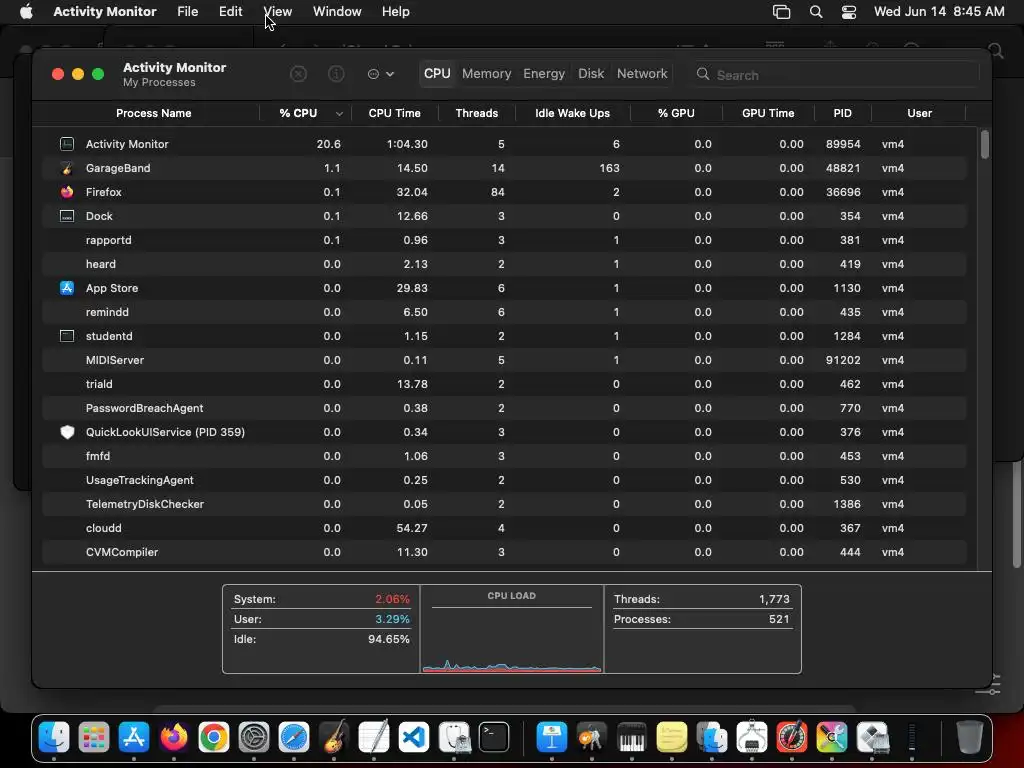This screenshot has height=768, width=1024.
Task: Select the remindd process row
Action: 504,312
